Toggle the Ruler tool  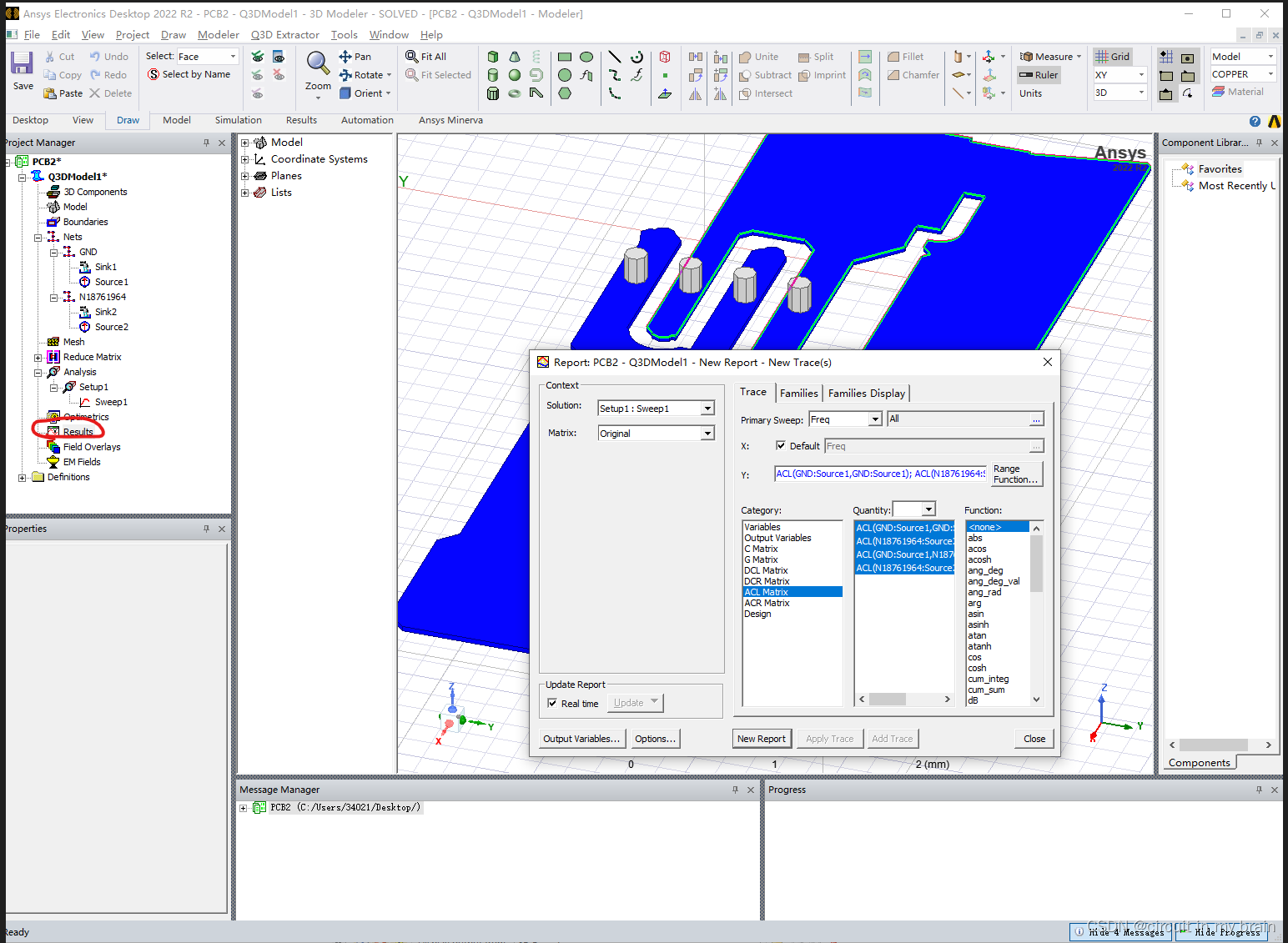[x=1038, y=75]
